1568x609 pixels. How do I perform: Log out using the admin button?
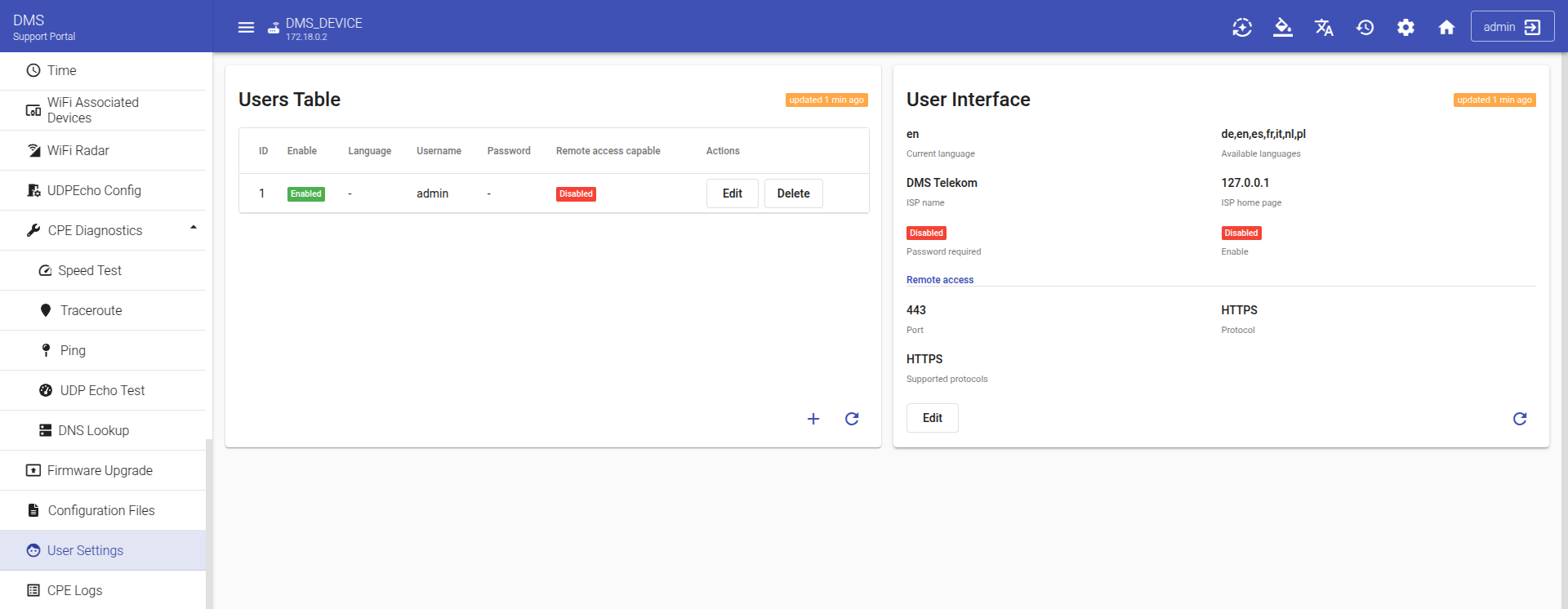1512,27
